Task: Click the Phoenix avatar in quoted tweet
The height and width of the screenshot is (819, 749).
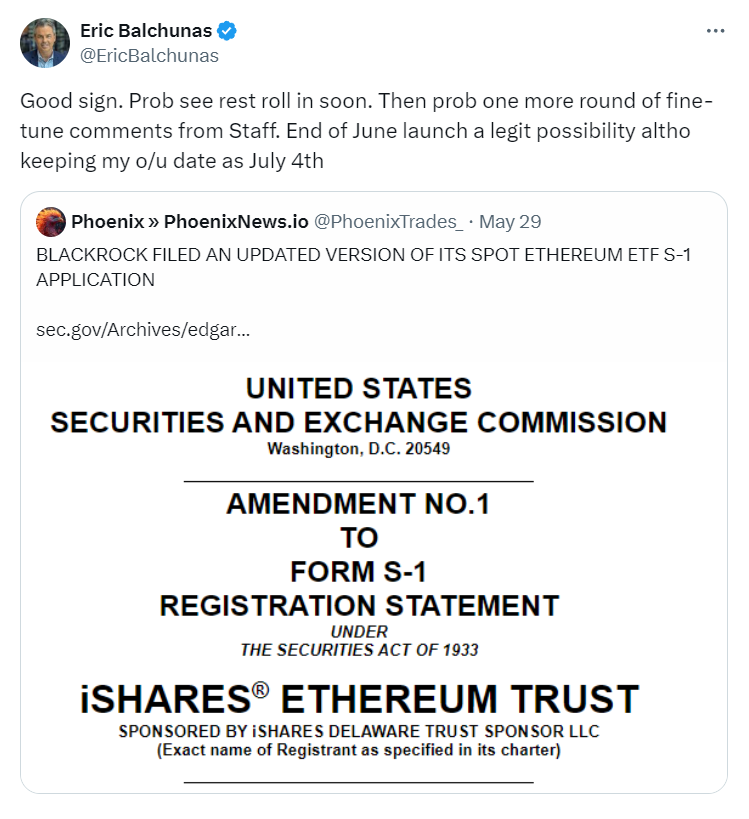Action: pos(51,222)
